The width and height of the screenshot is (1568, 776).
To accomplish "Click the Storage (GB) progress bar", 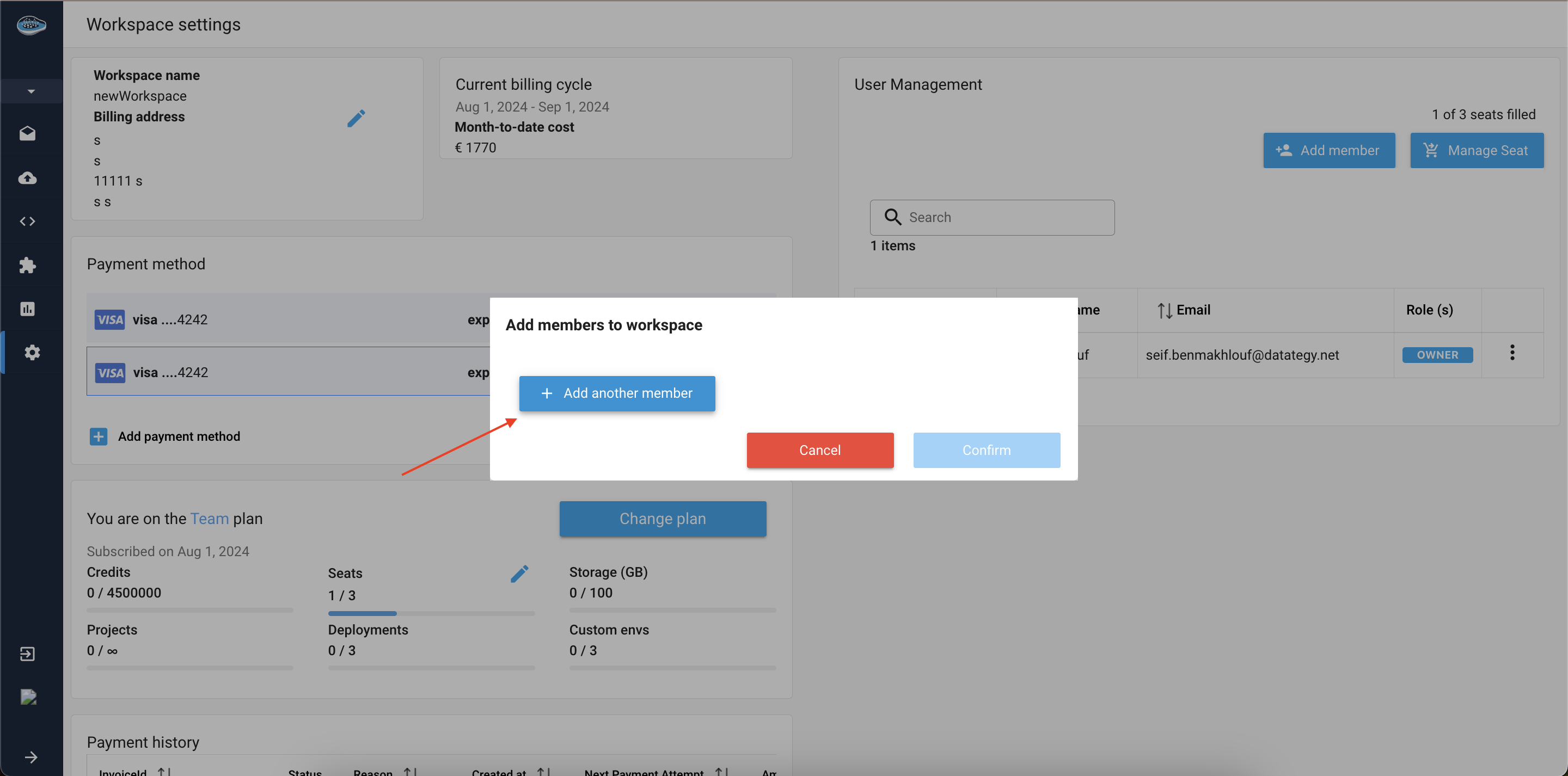I will point(672,610).
